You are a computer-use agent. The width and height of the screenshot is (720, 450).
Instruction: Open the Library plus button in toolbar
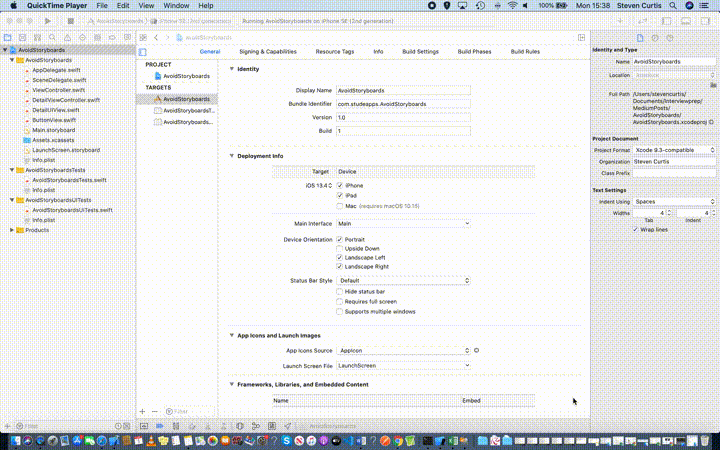620,21
